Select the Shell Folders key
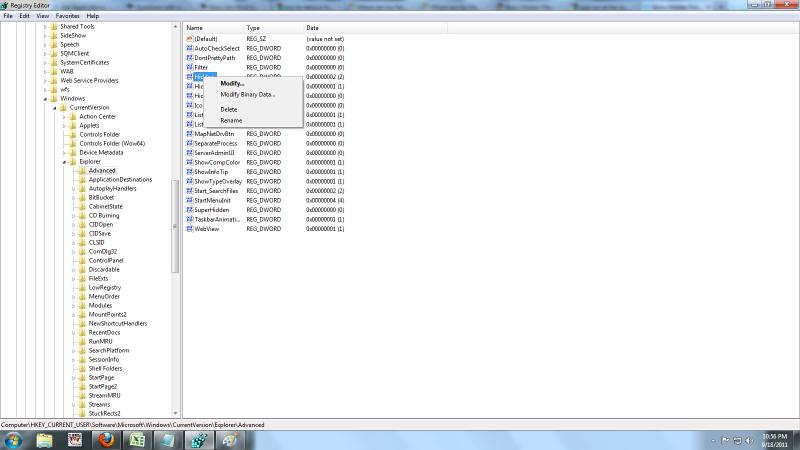This screenshot has width=800, height=450. pyautogui.click(x=105, y=368)
